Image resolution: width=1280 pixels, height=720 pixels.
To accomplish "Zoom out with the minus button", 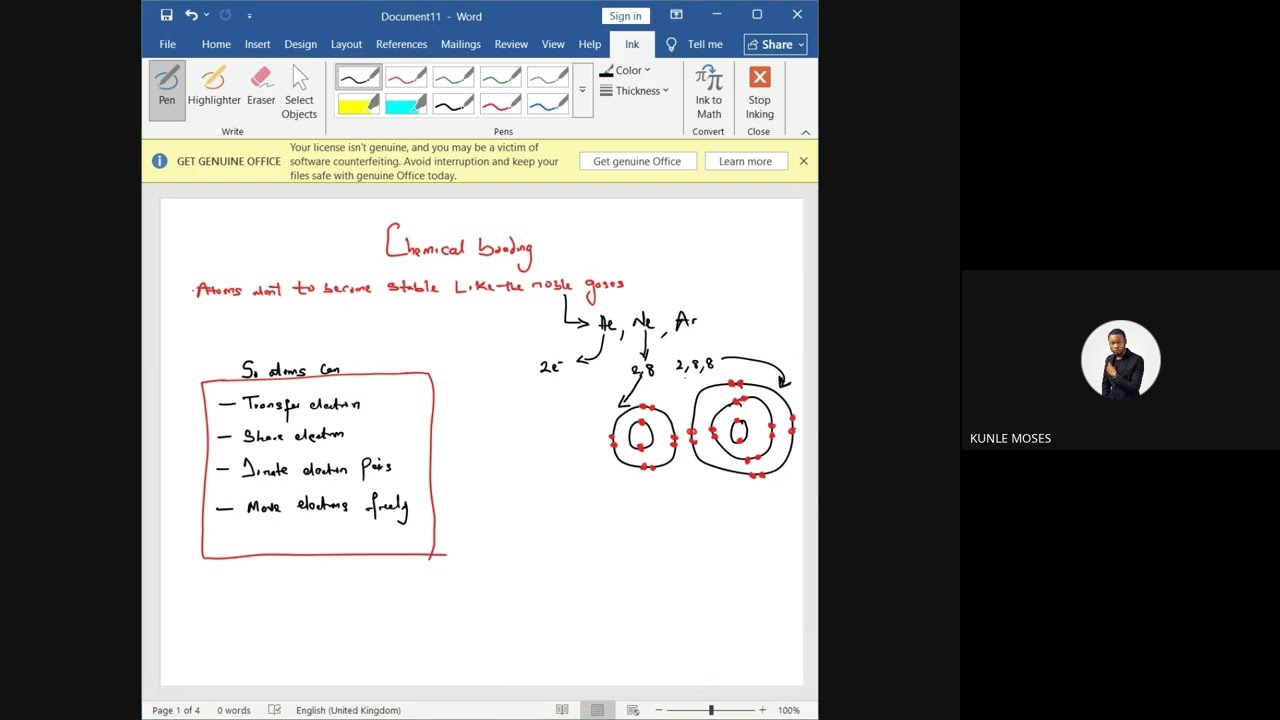I will 658,710.
